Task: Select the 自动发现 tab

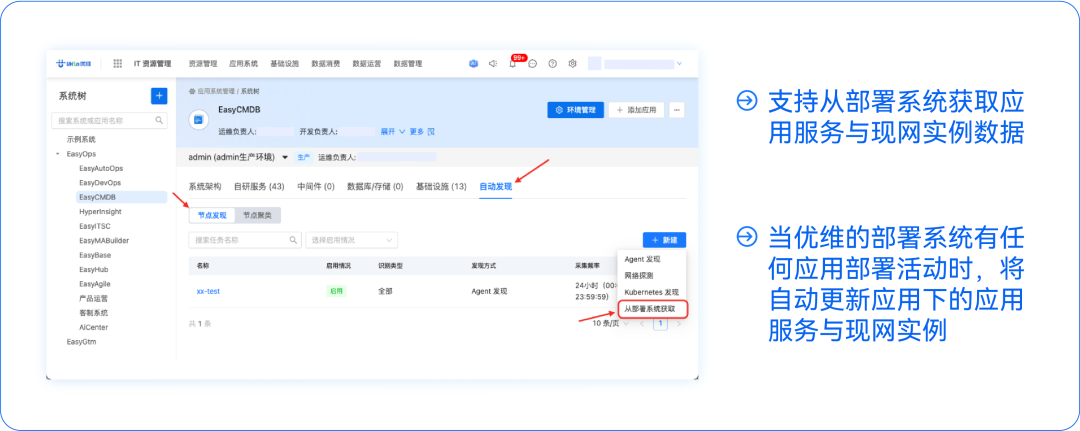Action: pos(496,187)
